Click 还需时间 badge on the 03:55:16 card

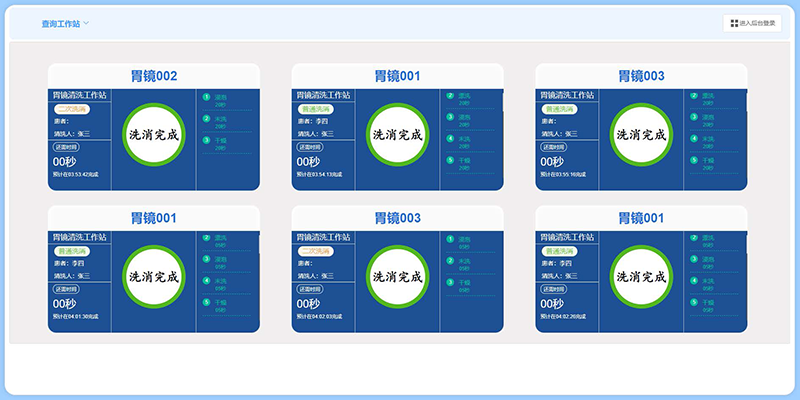(554, 147)
